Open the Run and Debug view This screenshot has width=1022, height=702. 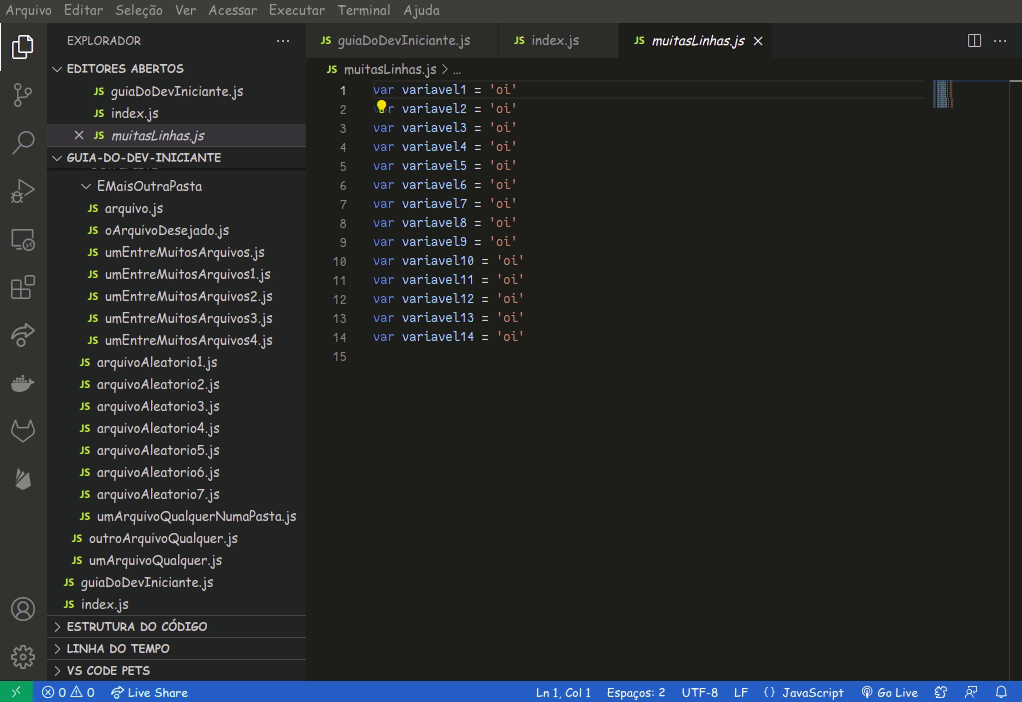click(22, 191)
